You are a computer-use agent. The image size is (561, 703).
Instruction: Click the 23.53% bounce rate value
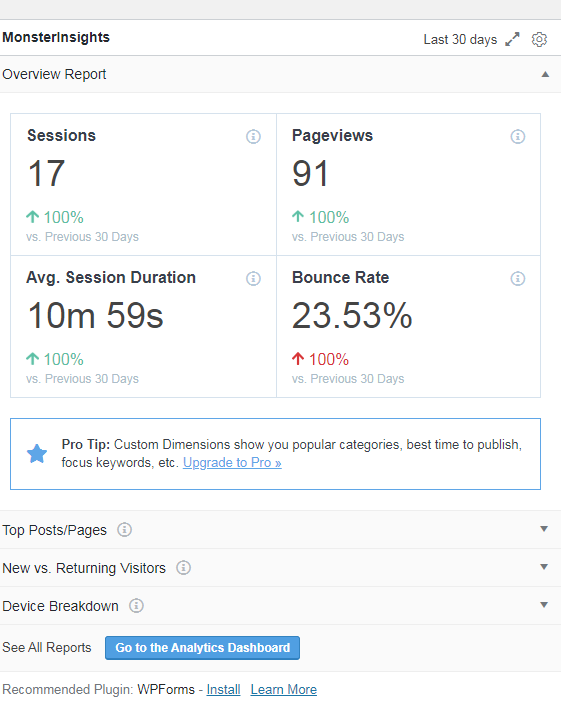point(352,315)
